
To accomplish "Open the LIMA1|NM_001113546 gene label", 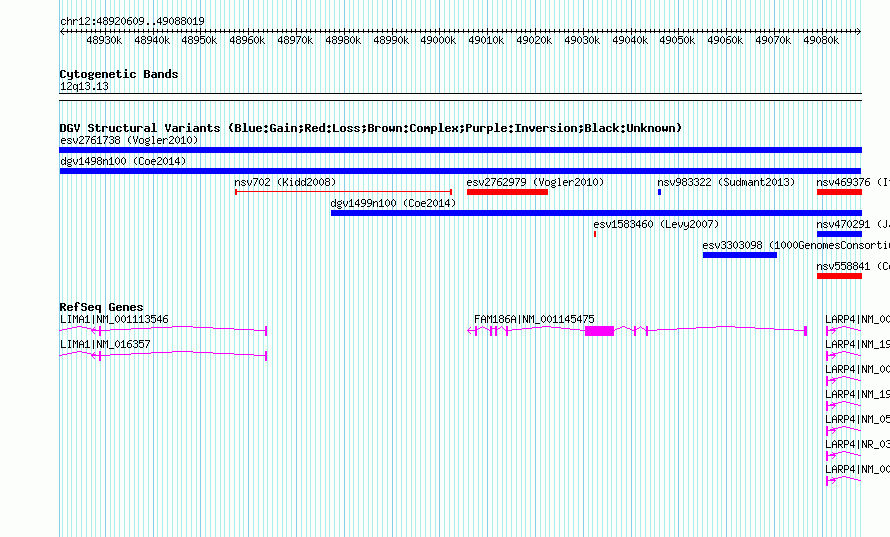I will [x=114, y=320].
